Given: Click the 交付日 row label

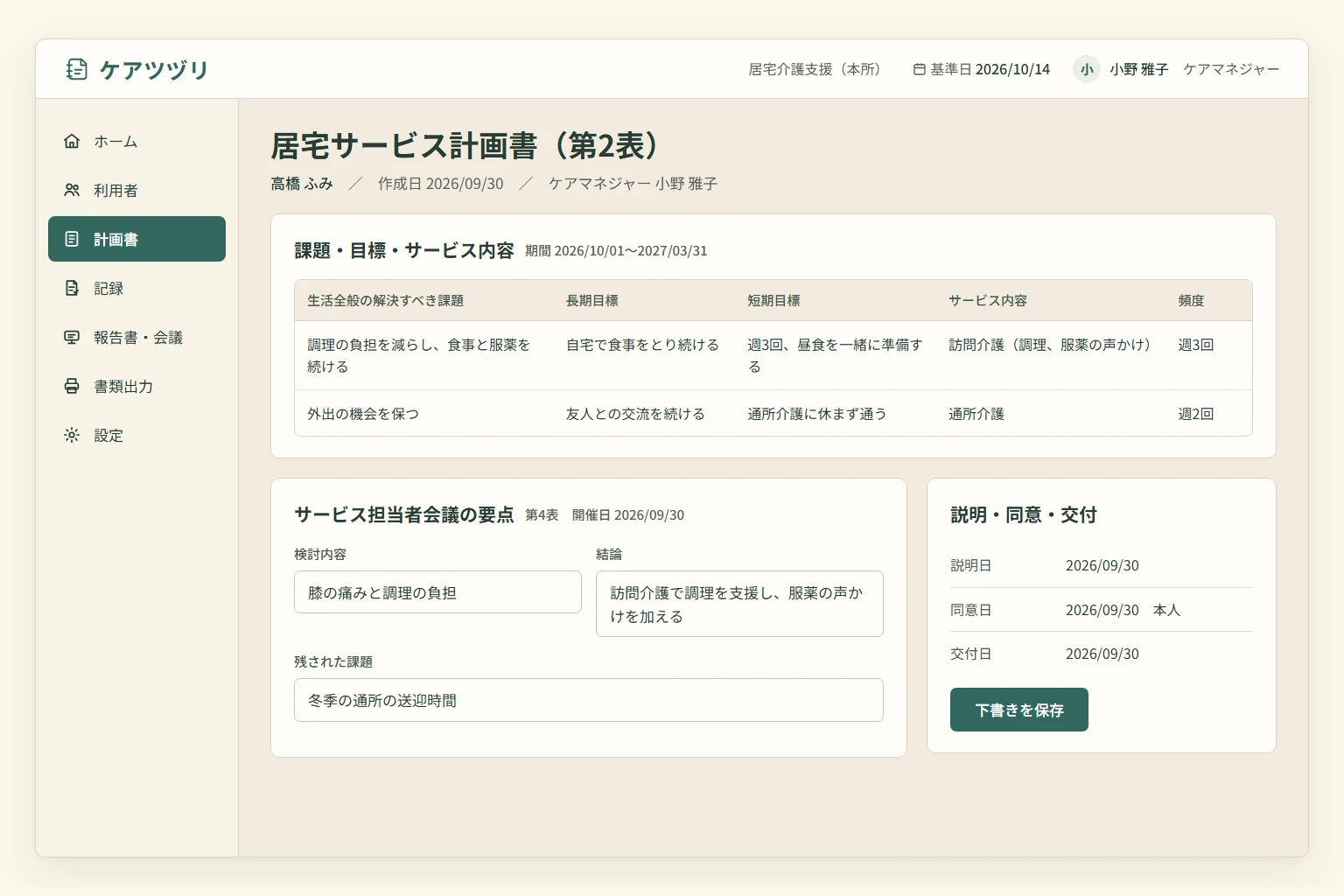Looking at the screenshot, I should point(971,654).
